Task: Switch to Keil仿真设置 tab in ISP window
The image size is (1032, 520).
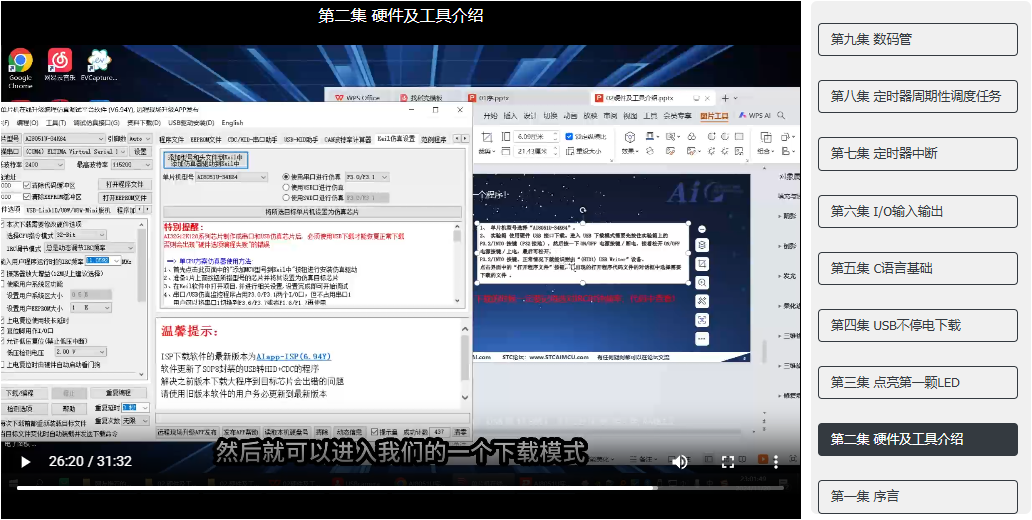Action: 396,139
